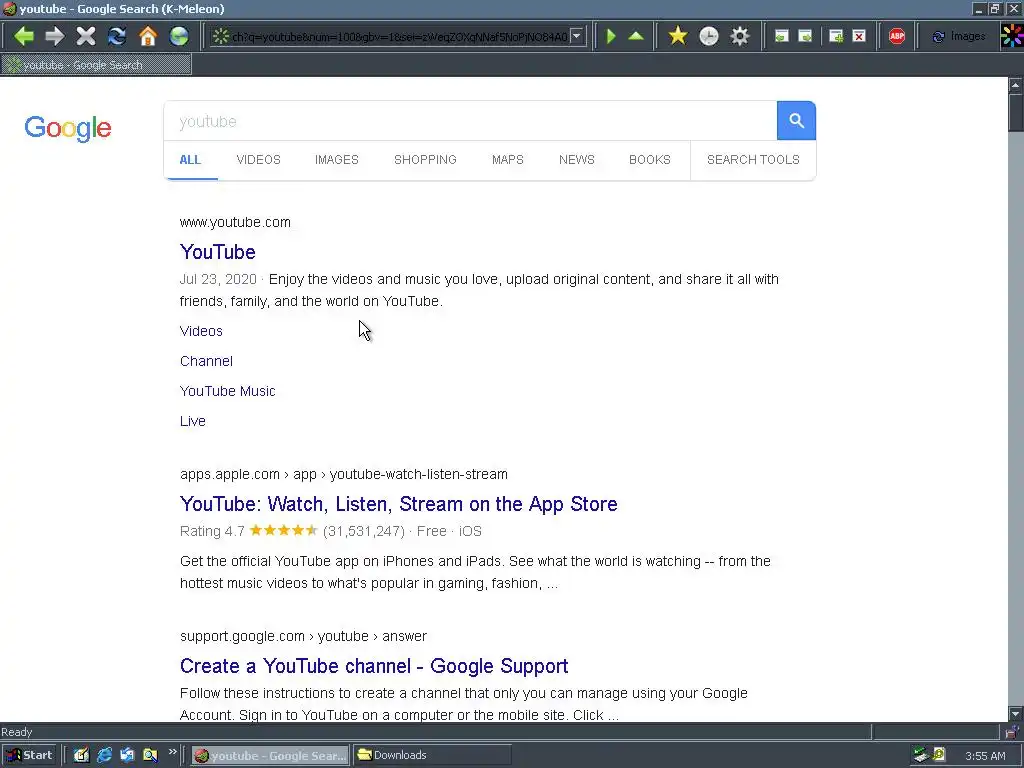Click the system tray icon next to the clock

pos(939,755)
